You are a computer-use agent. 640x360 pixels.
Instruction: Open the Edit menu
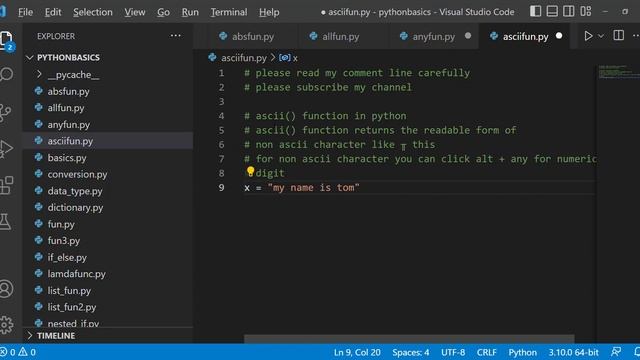pyautogui.click(x=53, y=12)
